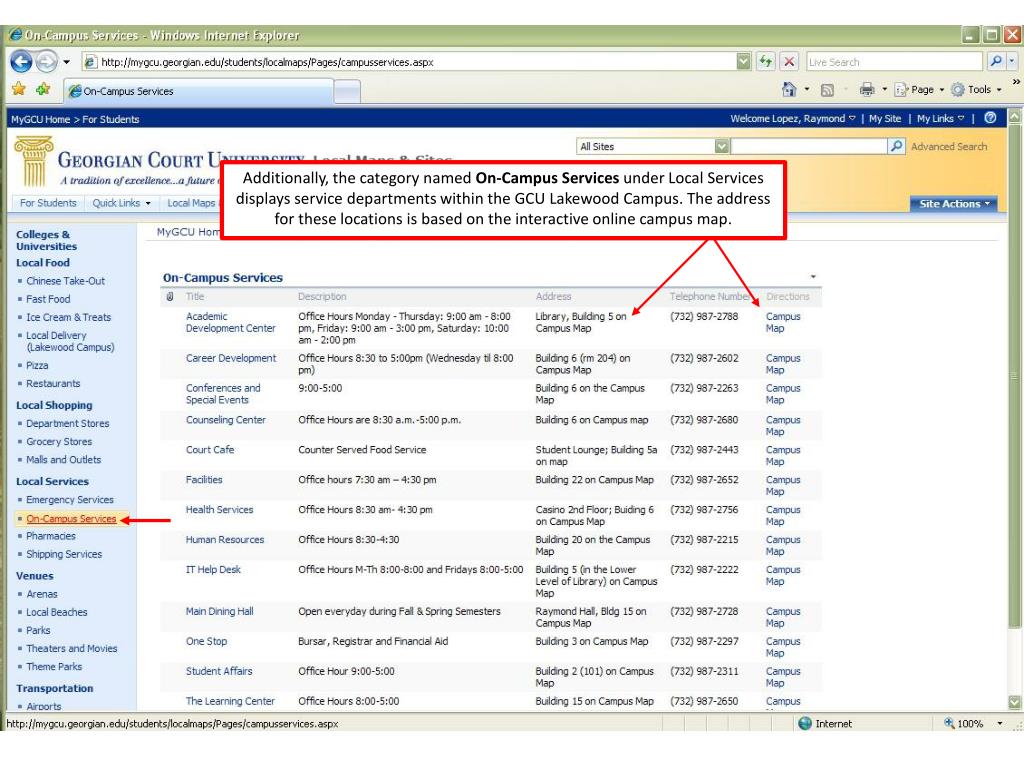Click the Favorites Center star icon
Screen dimensions: 1024x768
19,89
